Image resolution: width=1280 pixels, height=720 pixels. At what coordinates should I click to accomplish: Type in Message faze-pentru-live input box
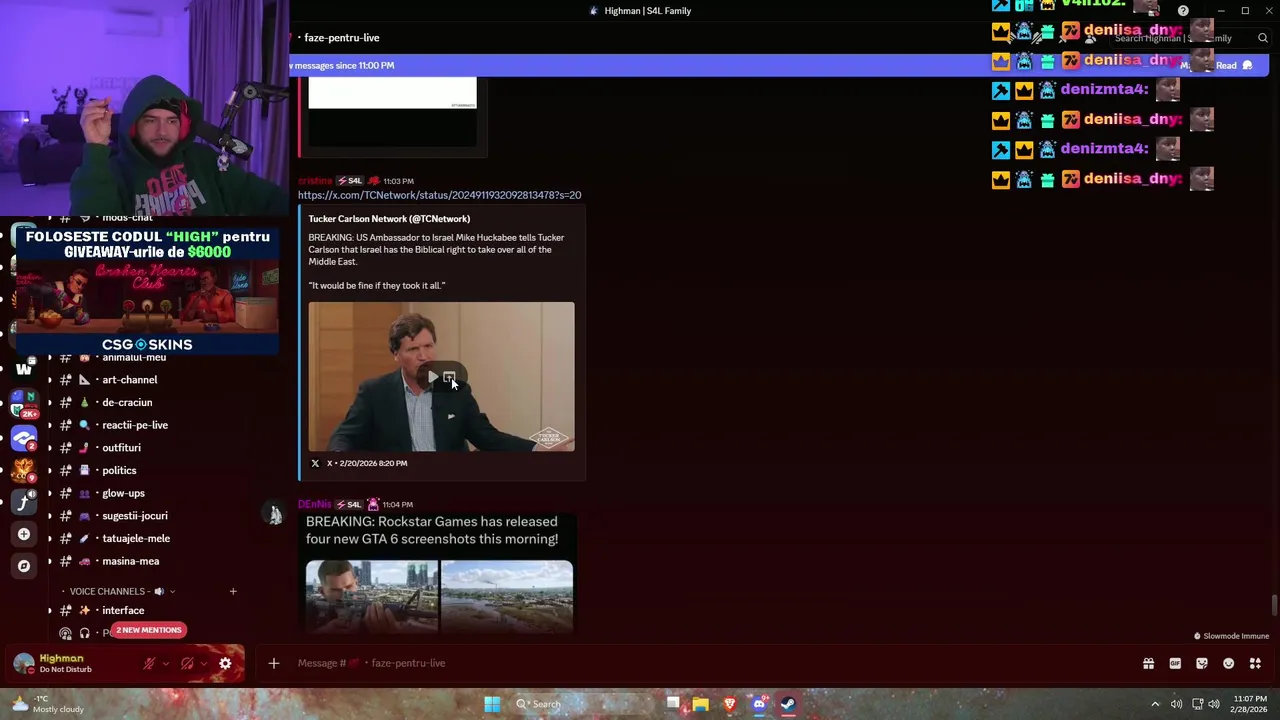[x=700, y=663]
